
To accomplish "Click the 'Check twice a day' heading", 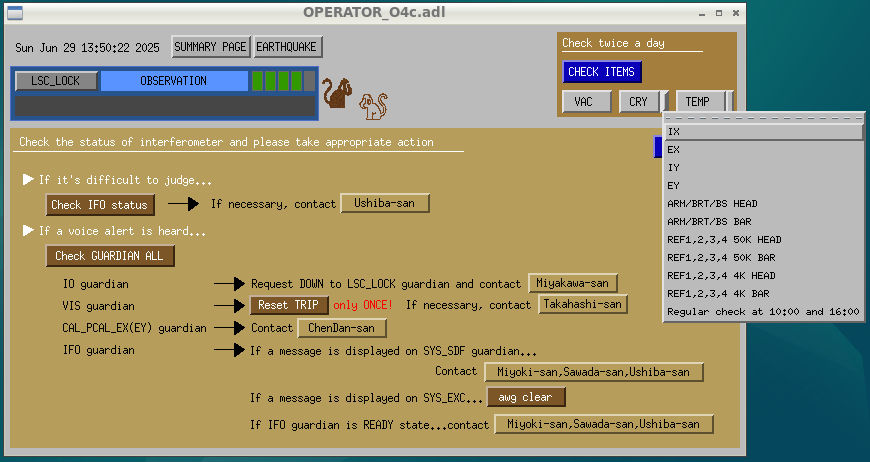I will click(613, 43).
